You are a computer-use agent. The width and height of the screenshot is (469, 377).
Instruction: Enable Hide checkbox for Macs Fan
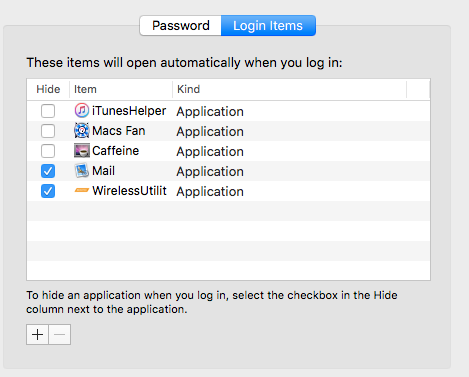pos(48,131)
